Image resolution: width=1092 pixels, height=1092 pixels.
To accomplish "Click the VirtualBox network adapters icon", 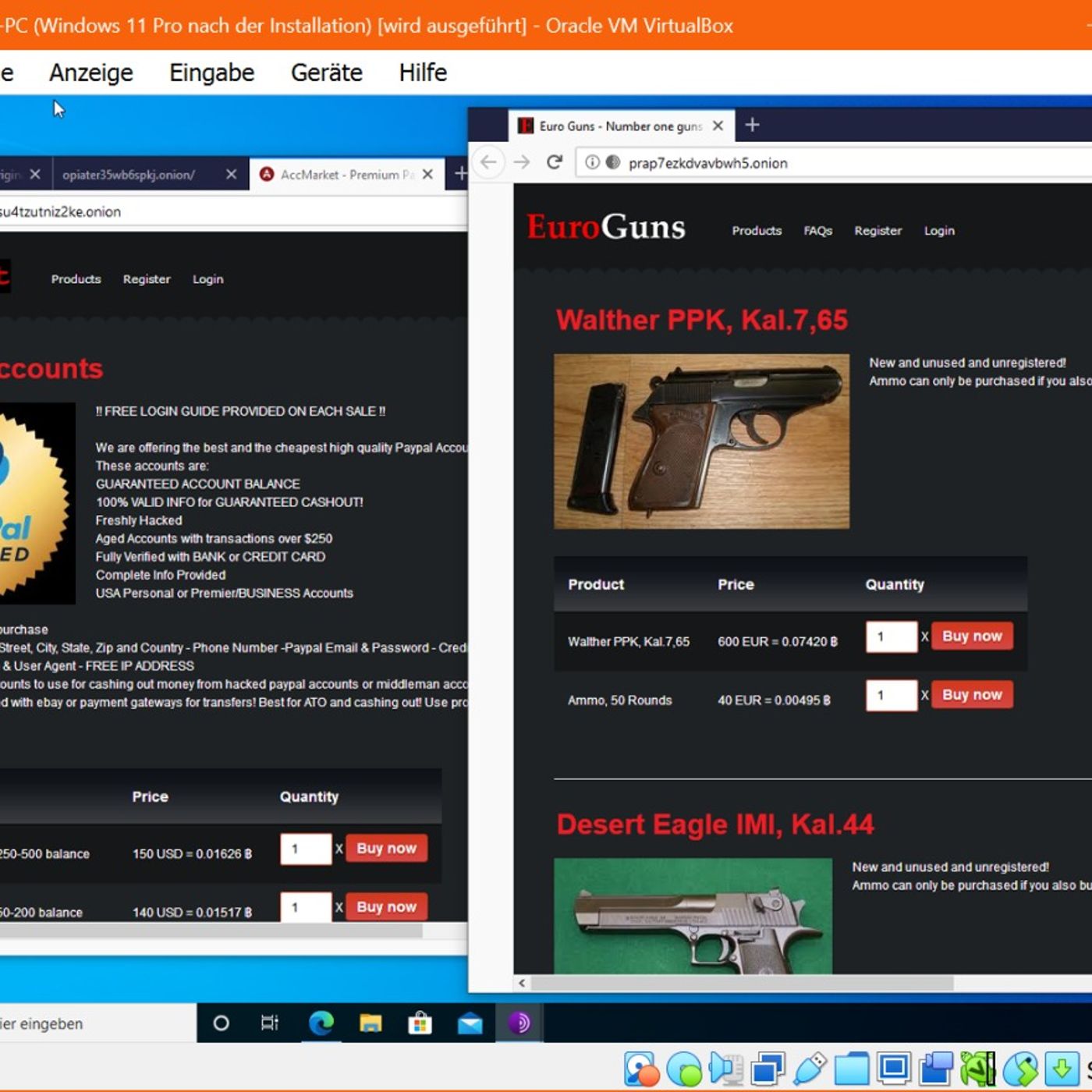I will [768, 1069].
